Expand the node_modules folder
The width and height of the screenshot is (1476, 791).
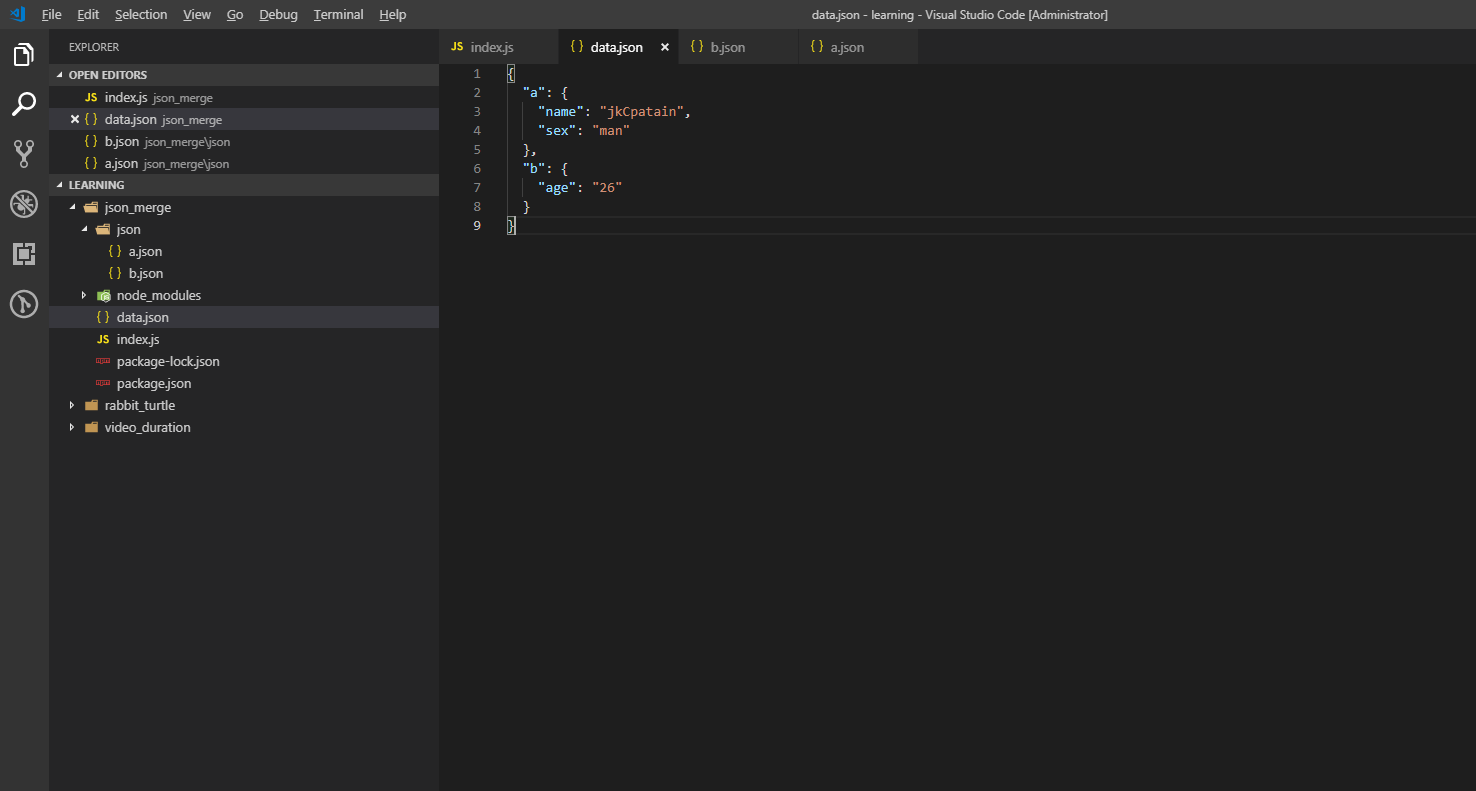(x=84, y=296)
